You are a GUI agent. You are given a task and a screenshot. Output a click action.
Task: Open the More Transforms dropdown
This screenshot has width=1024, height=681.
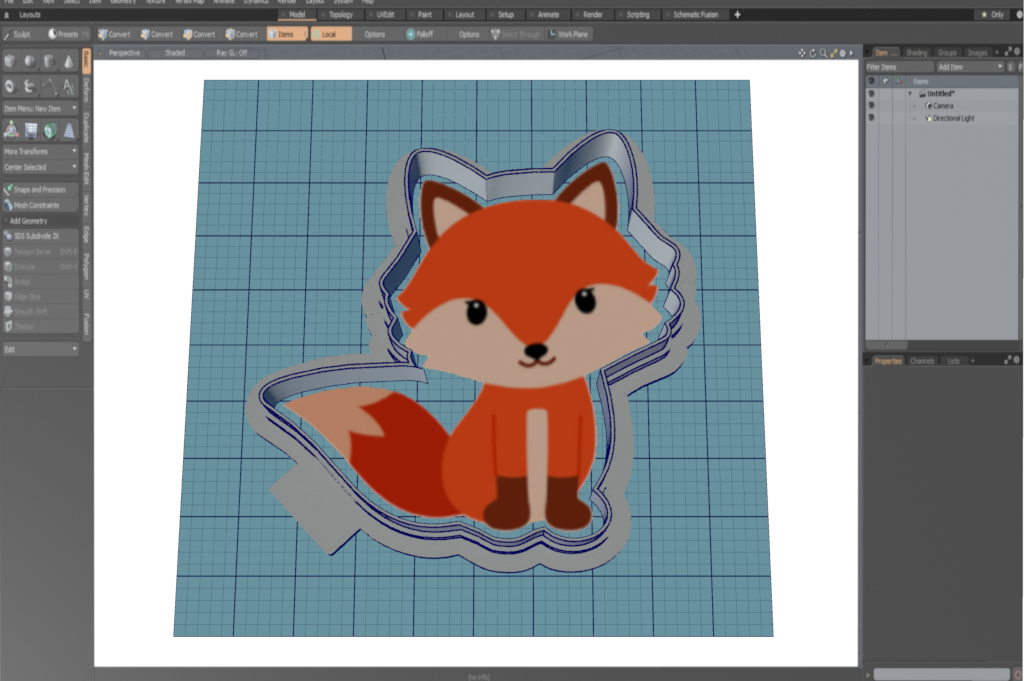coord(40,151)
